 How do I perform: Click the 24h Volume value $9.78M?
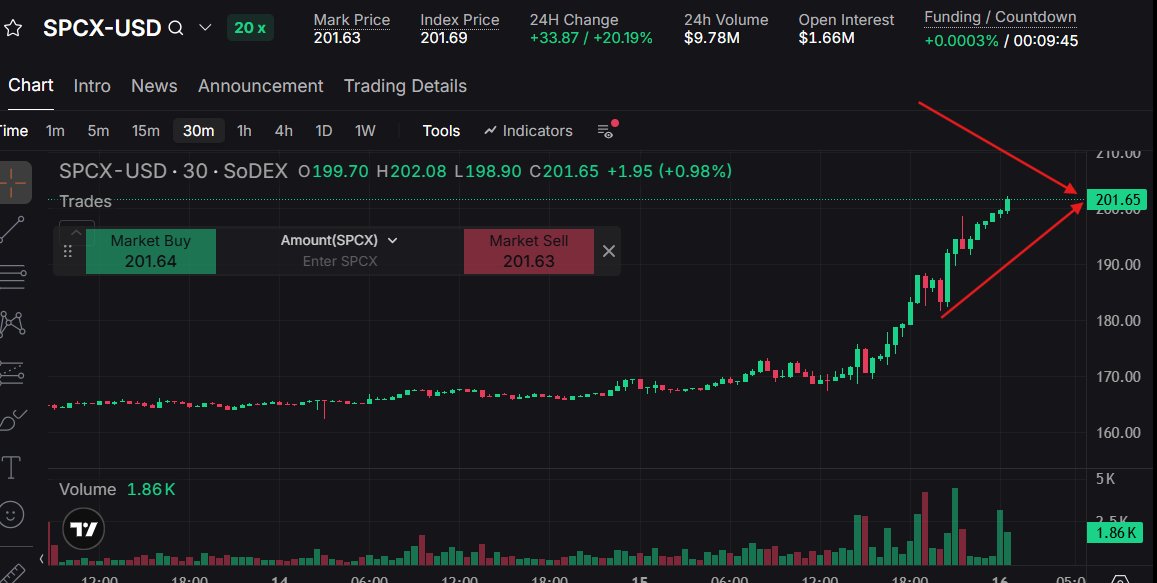(x=711, y=38)
